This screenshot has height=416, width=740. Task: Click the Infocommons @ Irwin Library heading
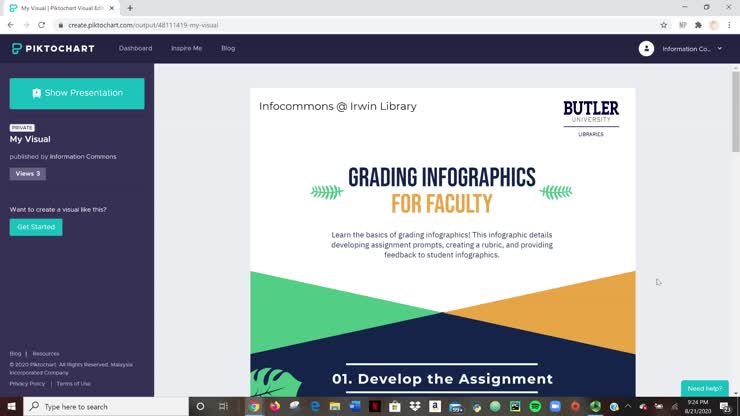338,106
